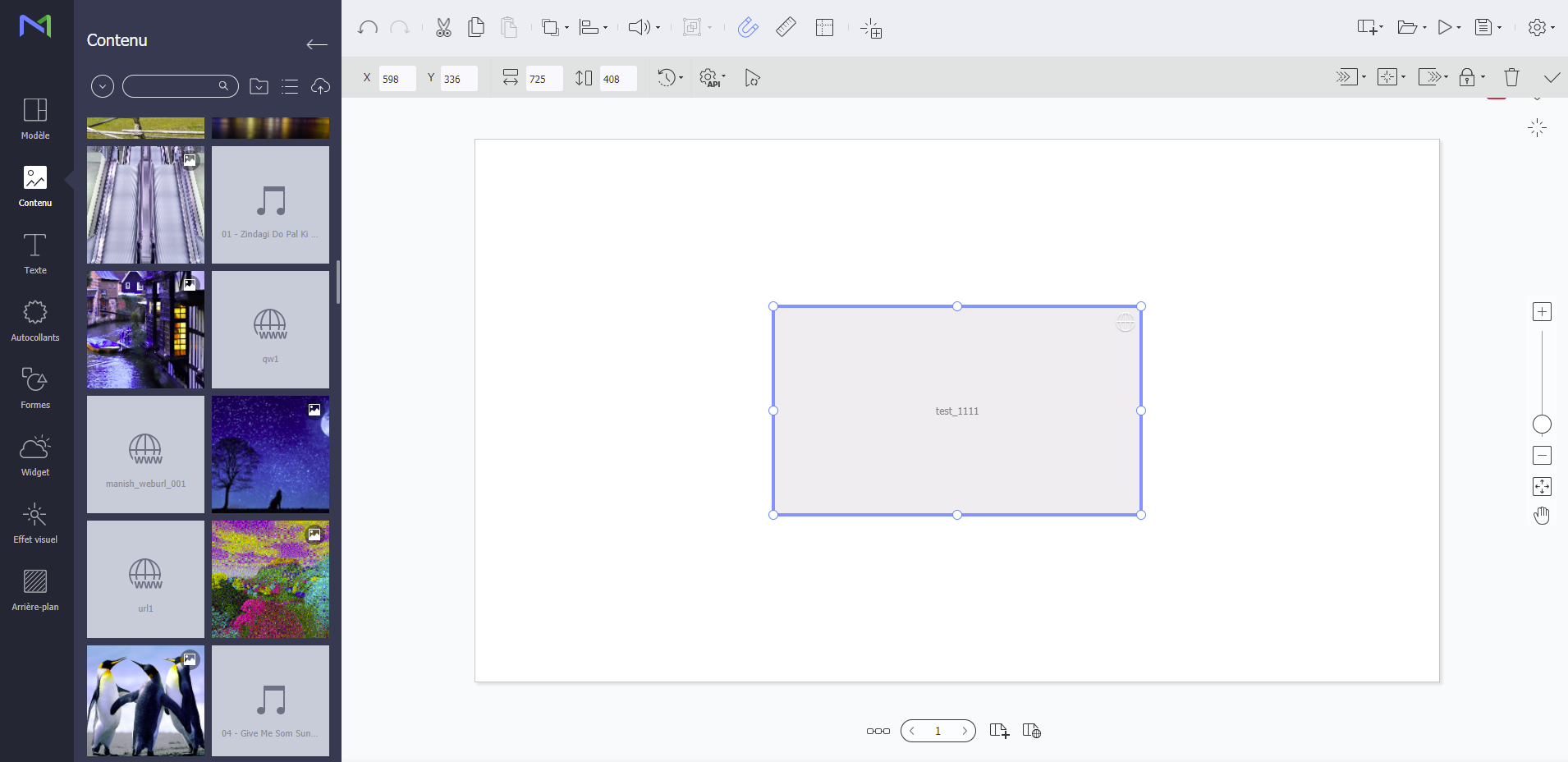
Task: Click the ruler tool icon
Action: 786,28
